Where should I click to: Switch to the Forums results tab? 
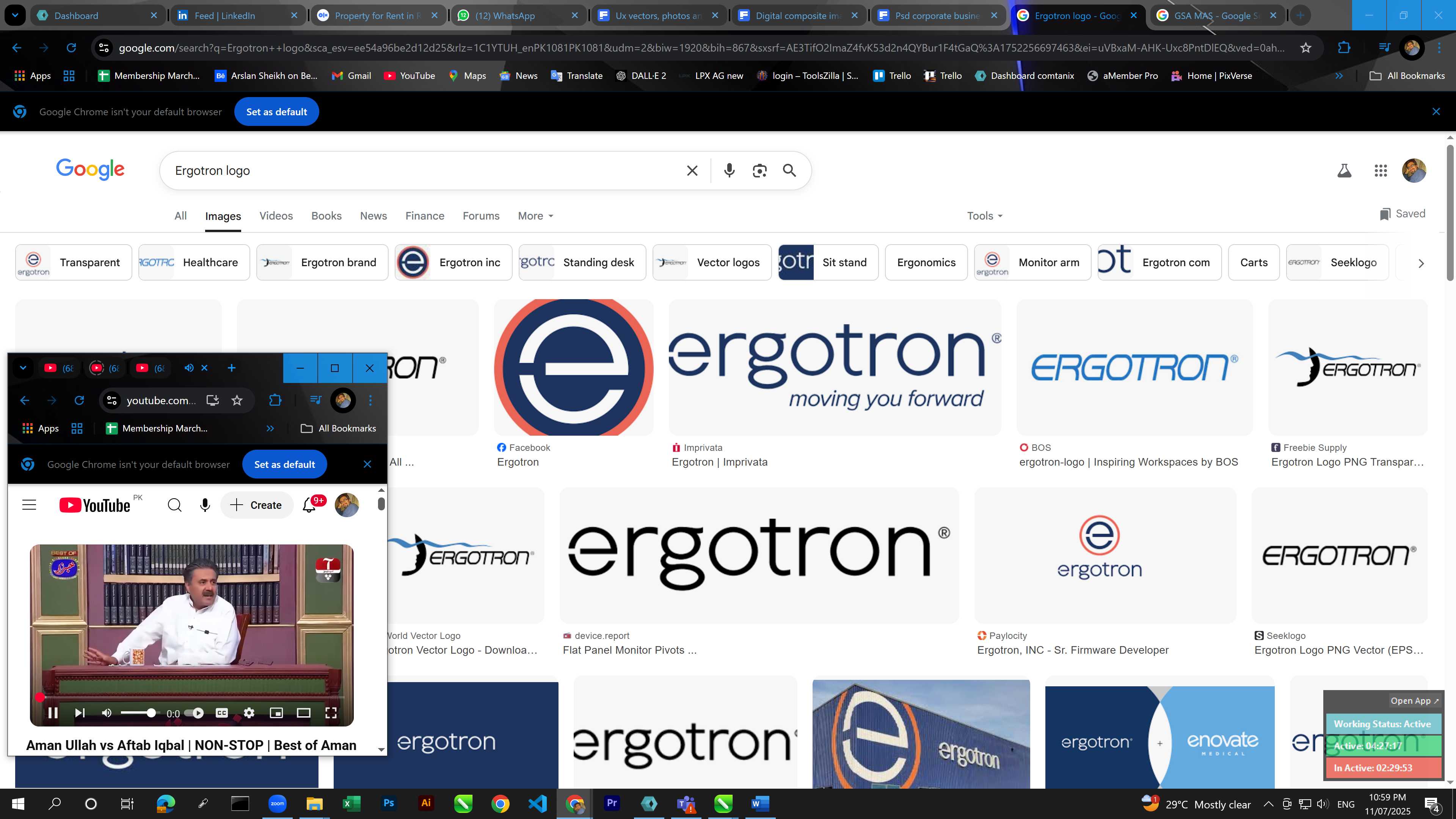tap(481, 216)
